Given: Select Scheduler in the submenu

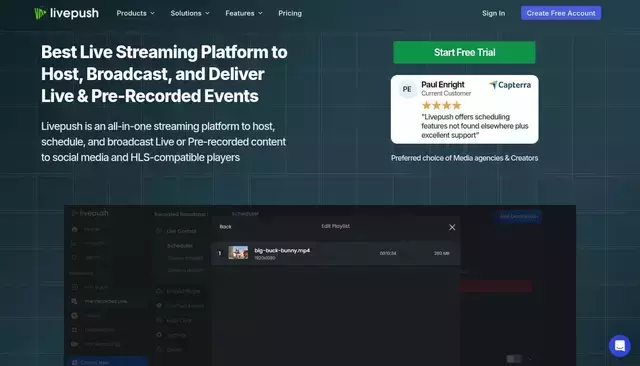Looking at the screenshot, I should tap(180, 246).
